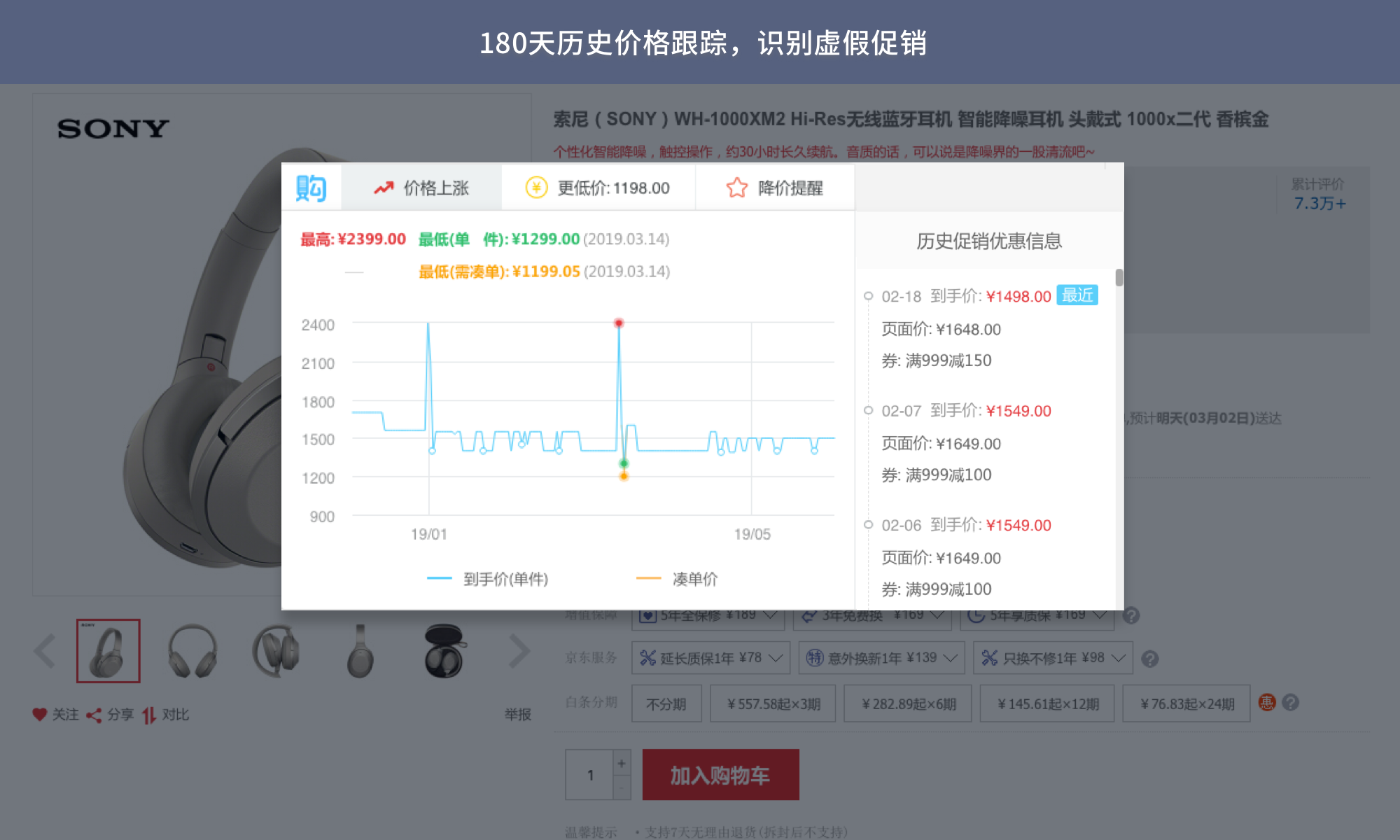Click the 分享 share icon
This screenshot has height=840, width=1400.
coord(93,715)
